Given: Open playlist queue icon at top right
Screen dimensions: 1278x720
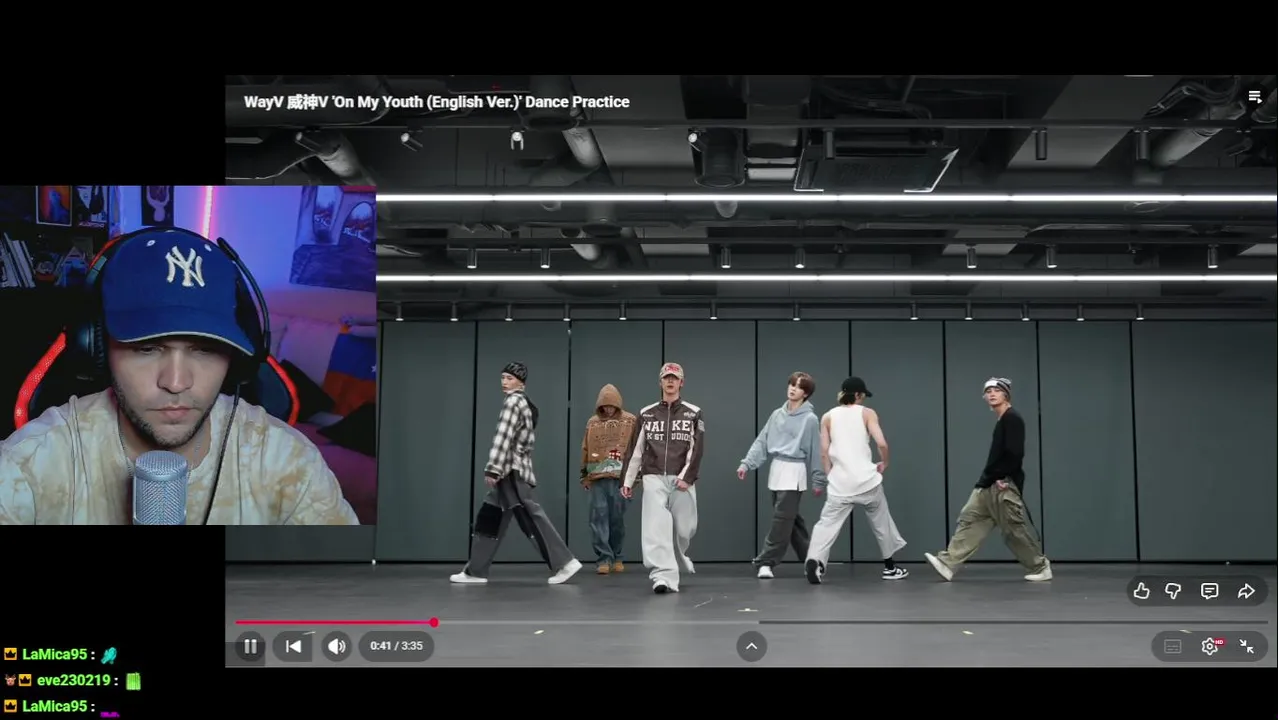Looking at the screenshot, I should tap(1254, 97).
